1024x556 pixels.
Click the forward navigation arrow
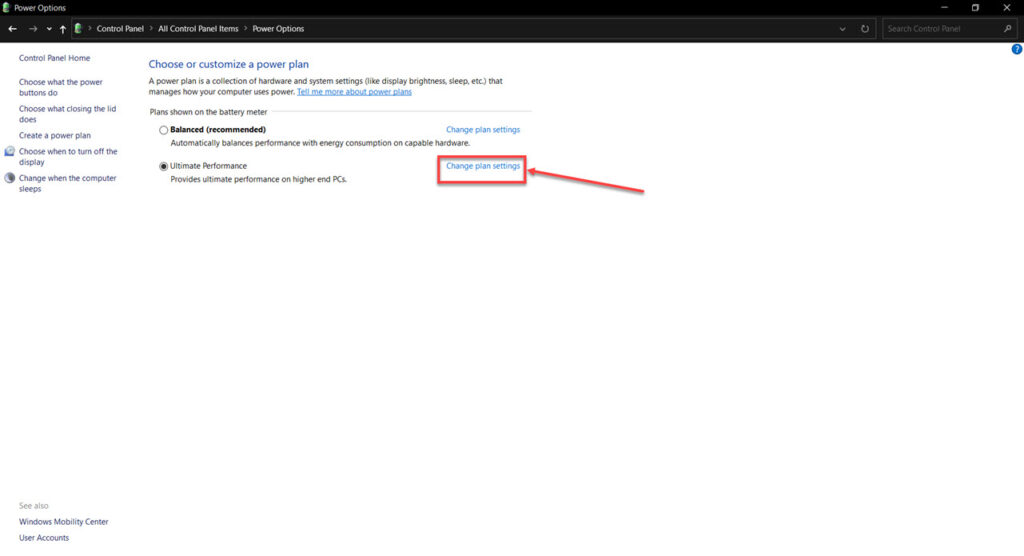pyautogui.click(x=33, y=29)
